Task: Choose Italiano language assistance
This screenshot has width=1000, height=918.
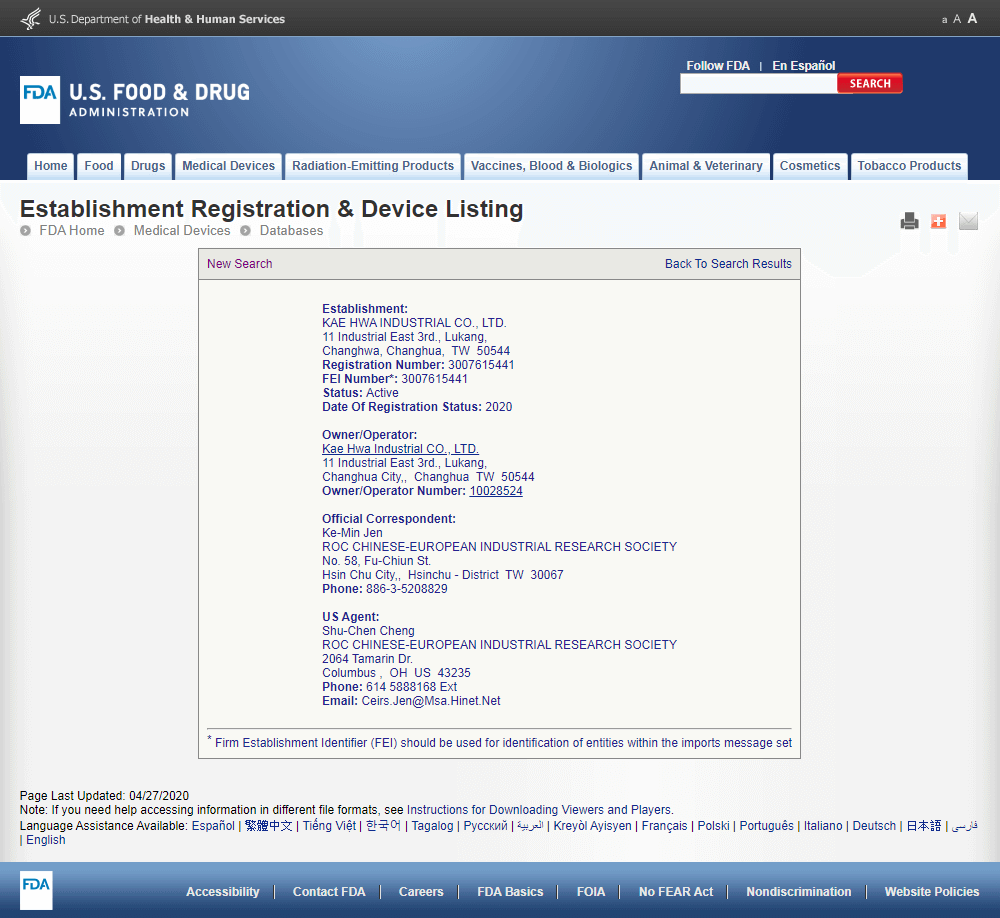Action: [823, 825]
